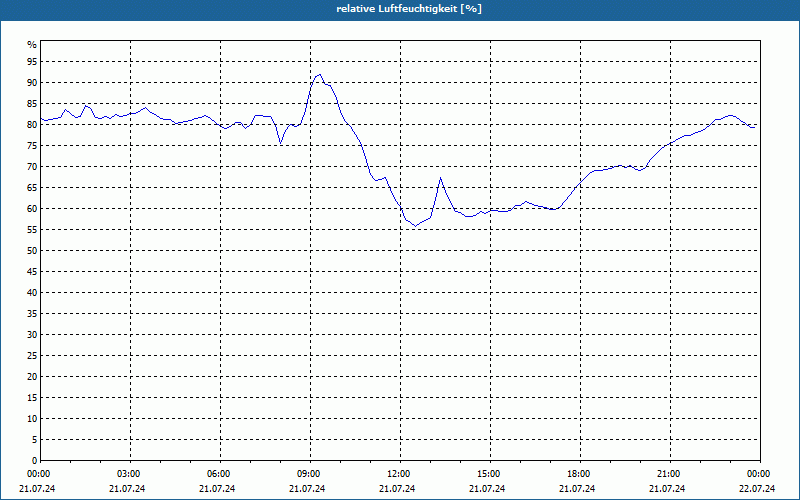The height and width of the screenshot is (500, 800).
Task: Select the 95 value on the y-axis
Action: click(32, 62)
